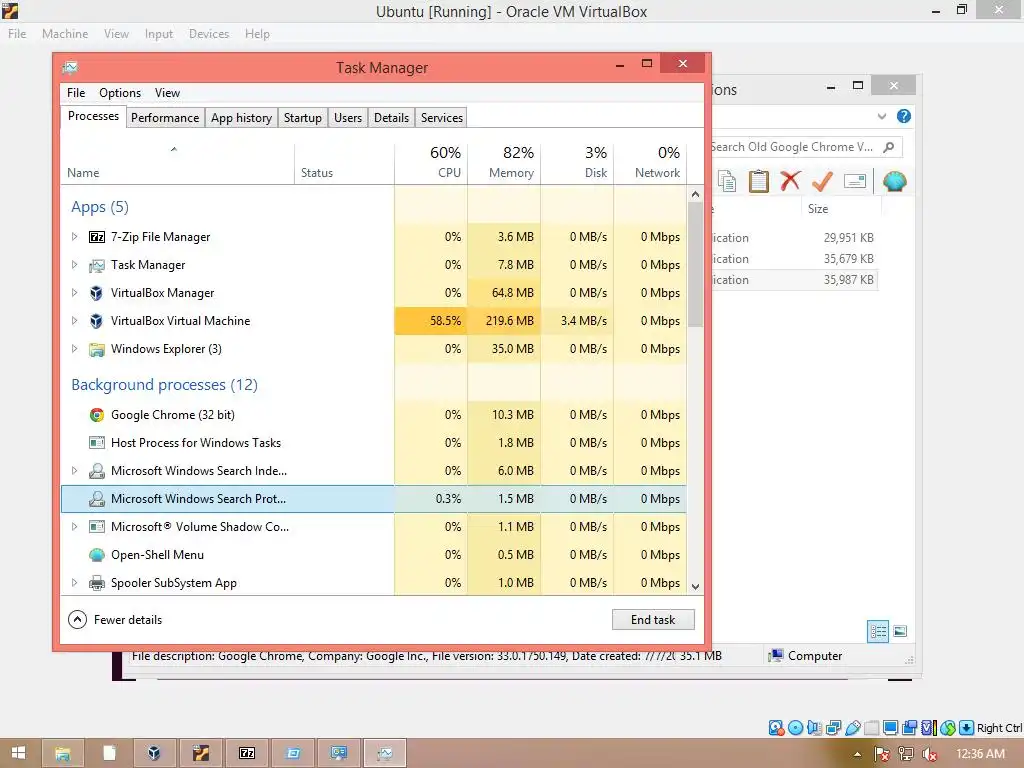Switch to the Users tab

coord(347,118)
